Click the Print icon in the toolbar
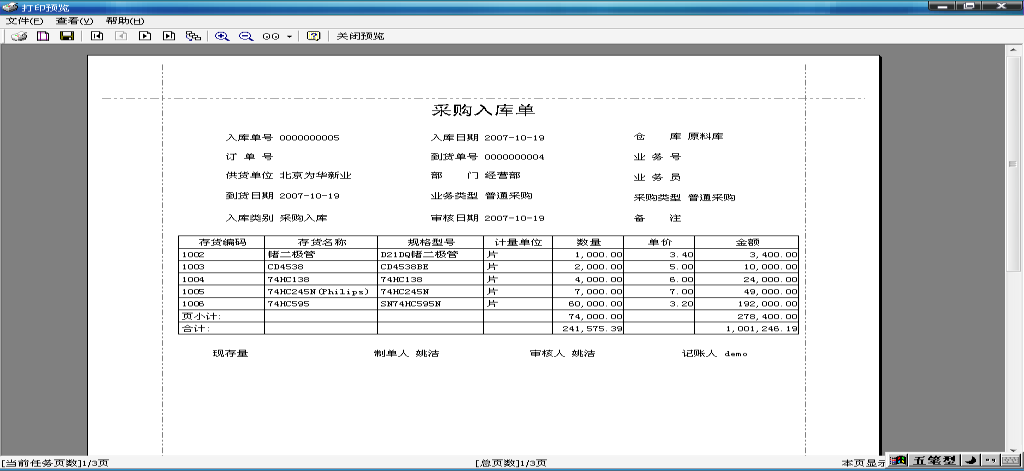 click(19, 37)
